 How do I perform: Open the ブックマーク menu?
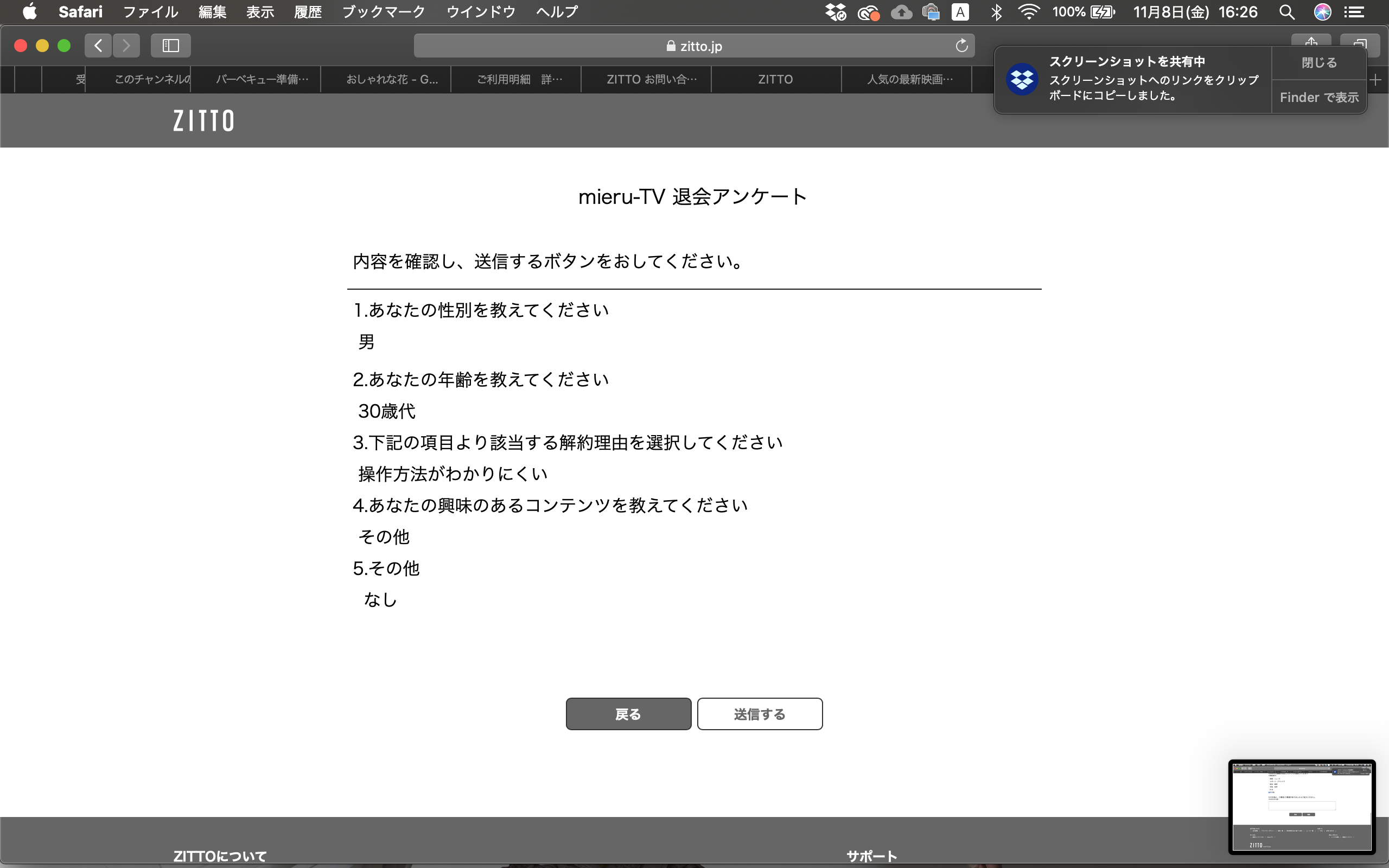point(384,11)
